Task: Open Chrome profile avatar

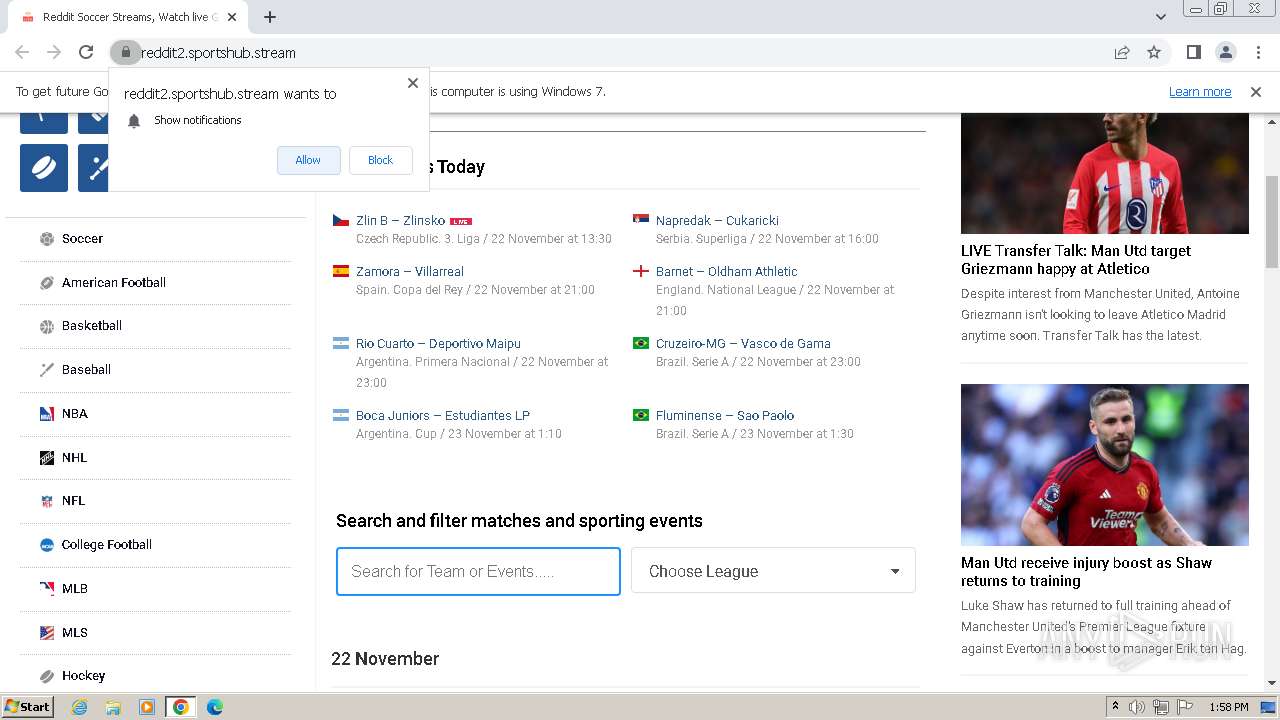Action: (x=1226, y=52)
